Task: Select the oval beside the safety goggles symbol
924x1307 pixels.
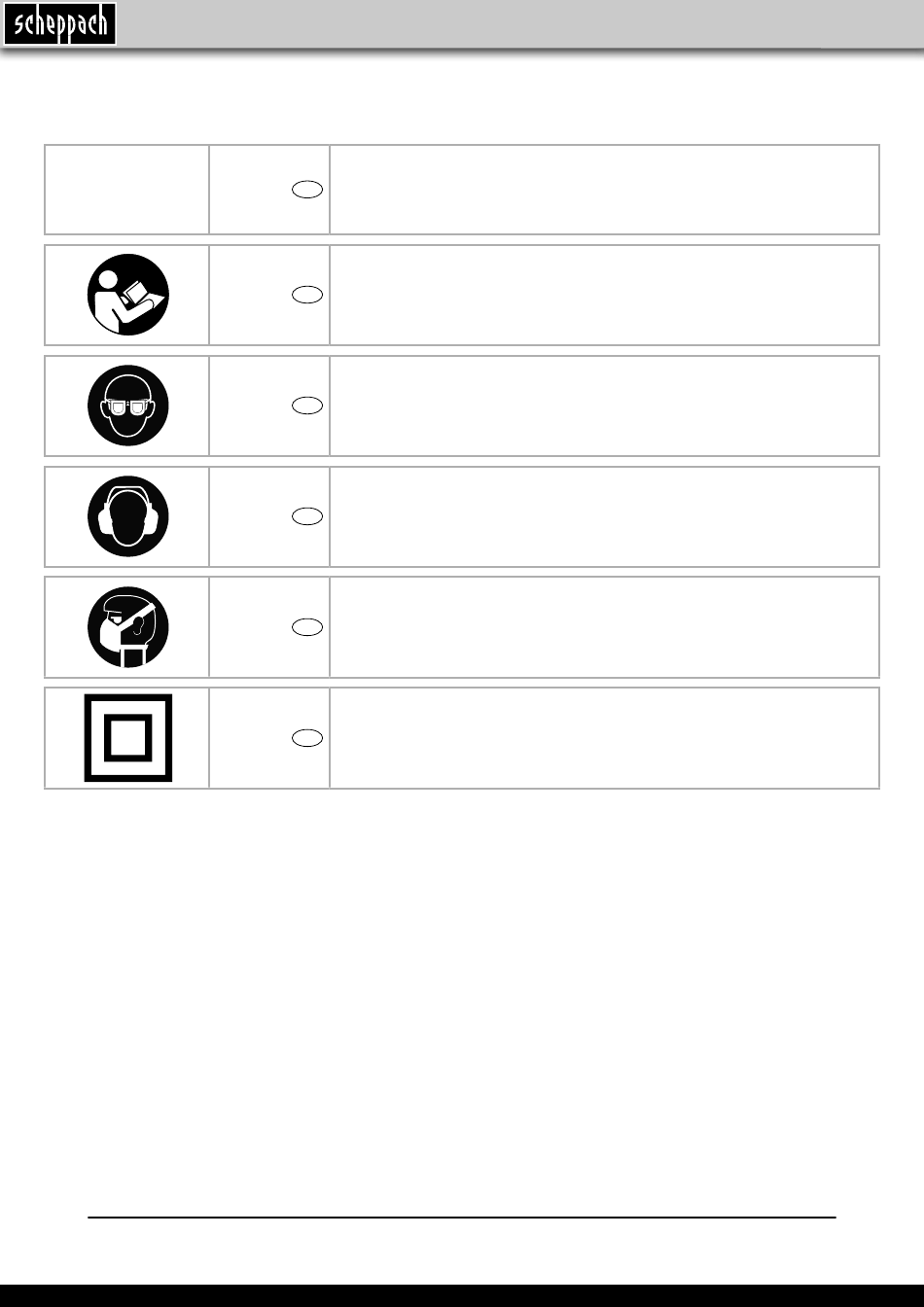Action: click(x=307, y=406)
